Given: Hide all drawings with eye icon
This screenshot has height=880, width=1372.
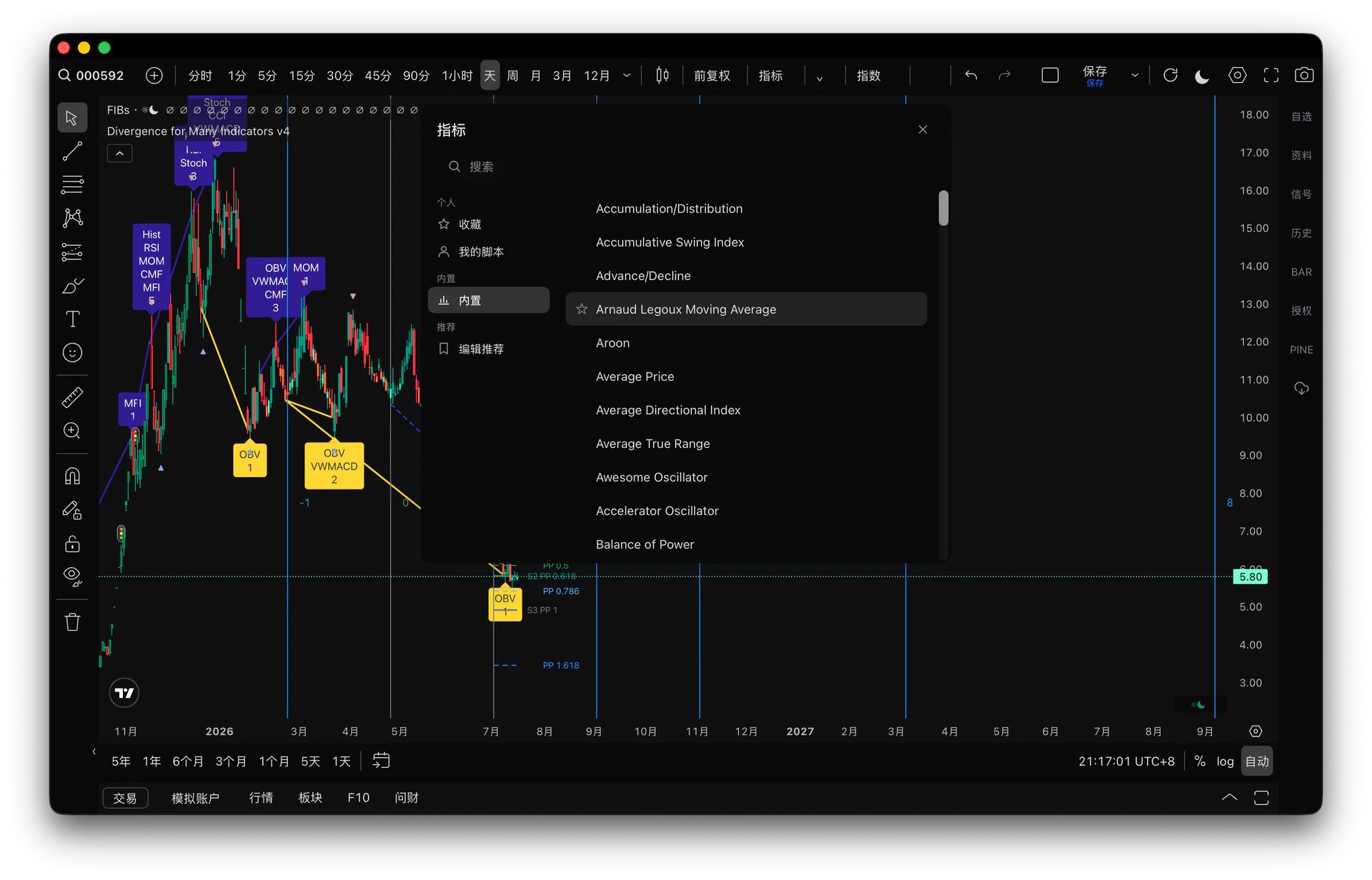Looking at the screenshot, I should 72,576.
